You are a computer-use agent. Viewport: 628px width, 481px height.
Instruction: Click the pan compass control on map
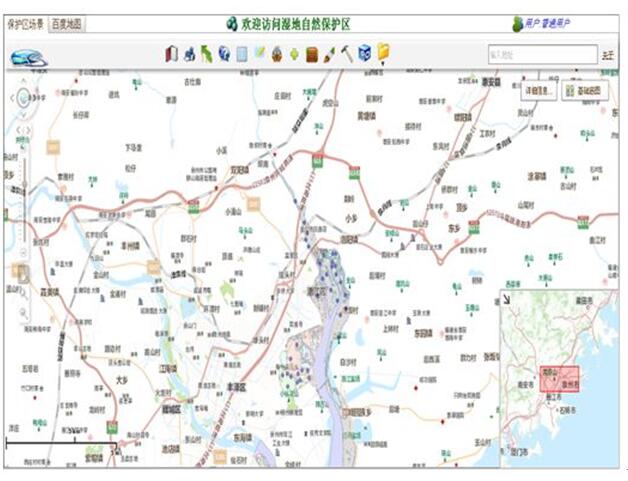pyautogui.click(x=20, y=100)
